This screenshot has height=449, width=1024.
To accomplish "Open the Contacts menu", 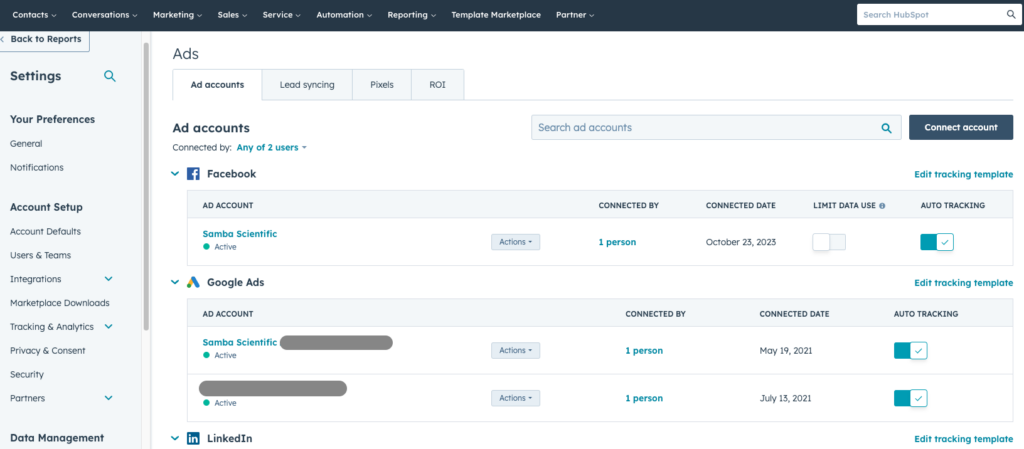I will click(34, 14).
